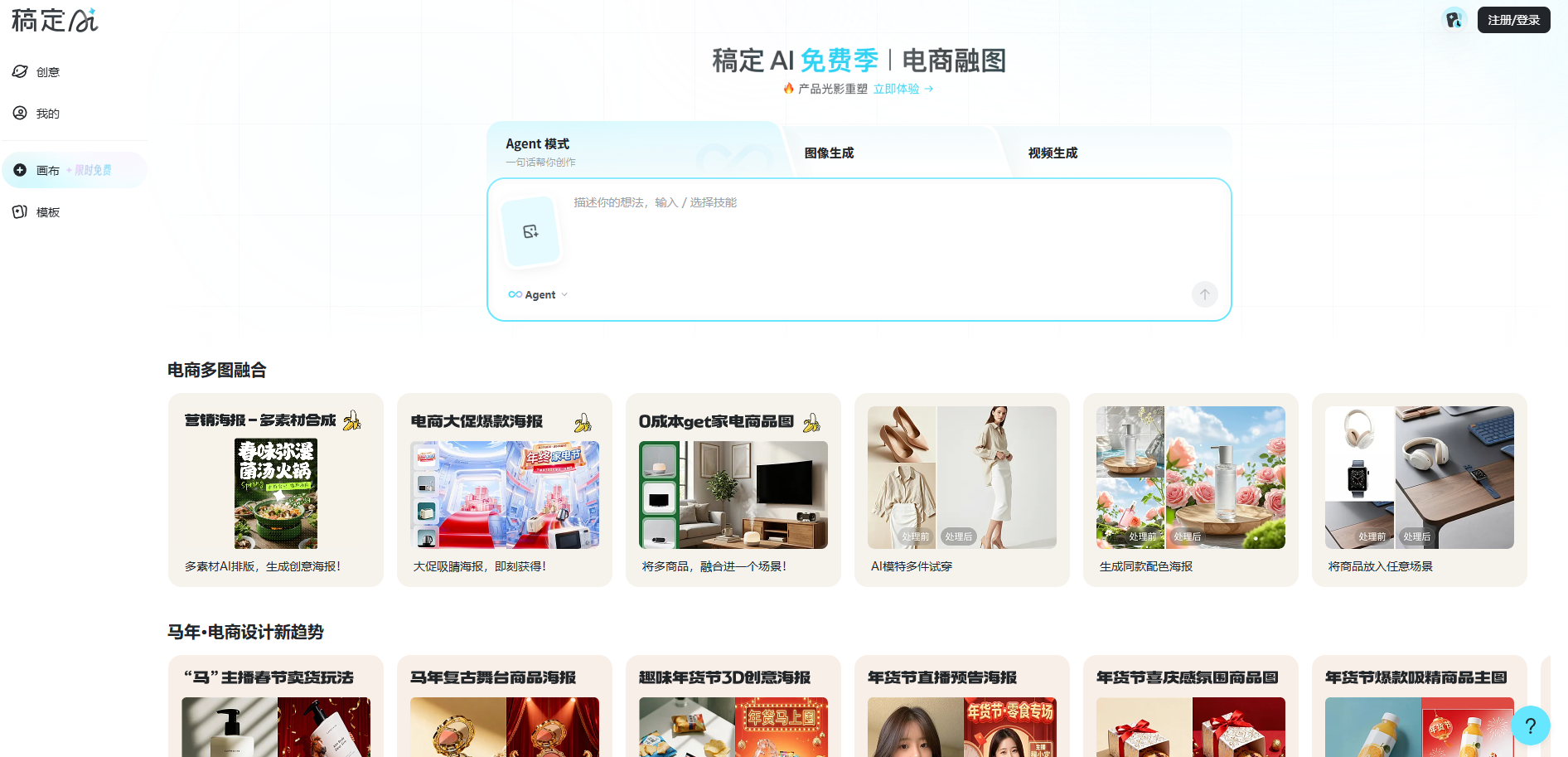Click the send arrow to submit prompt
1568x757 pixels.
pyautogui.click(x=1204, y=294)
